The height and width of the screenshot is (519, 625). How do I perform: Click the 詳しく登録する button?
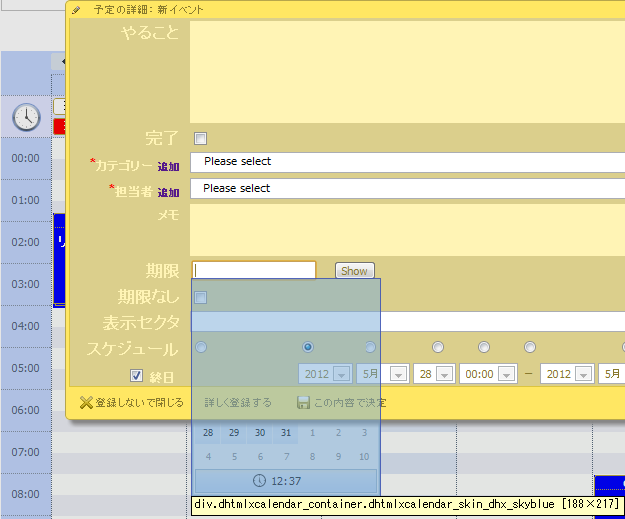point(238,403)
